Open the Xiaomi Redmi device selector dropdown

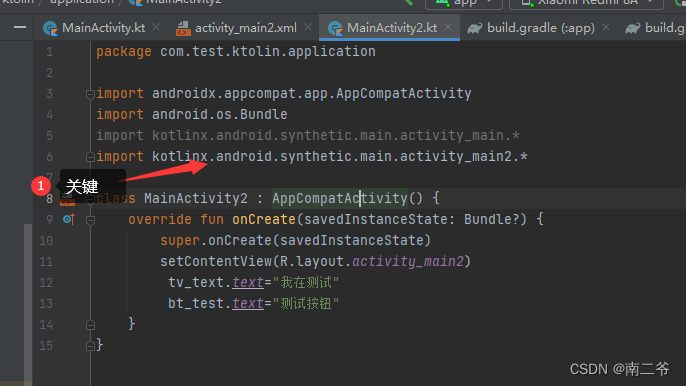coord(586,4)
